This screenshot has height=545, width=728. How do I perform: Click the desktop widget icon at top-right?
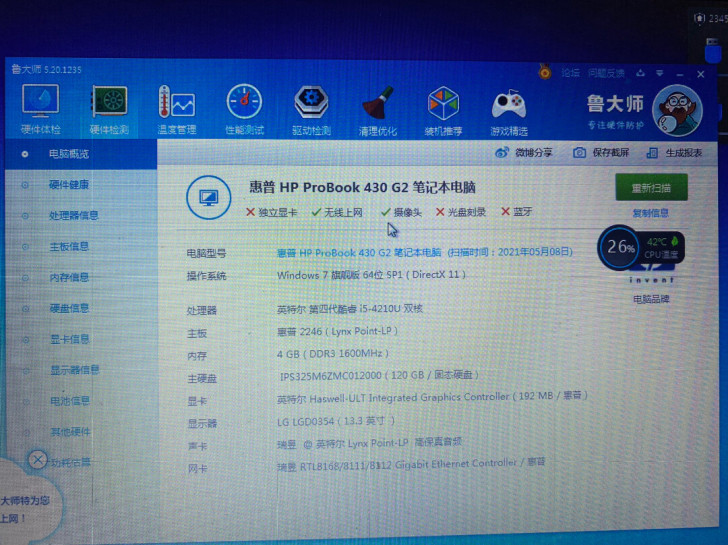(699, 18)
